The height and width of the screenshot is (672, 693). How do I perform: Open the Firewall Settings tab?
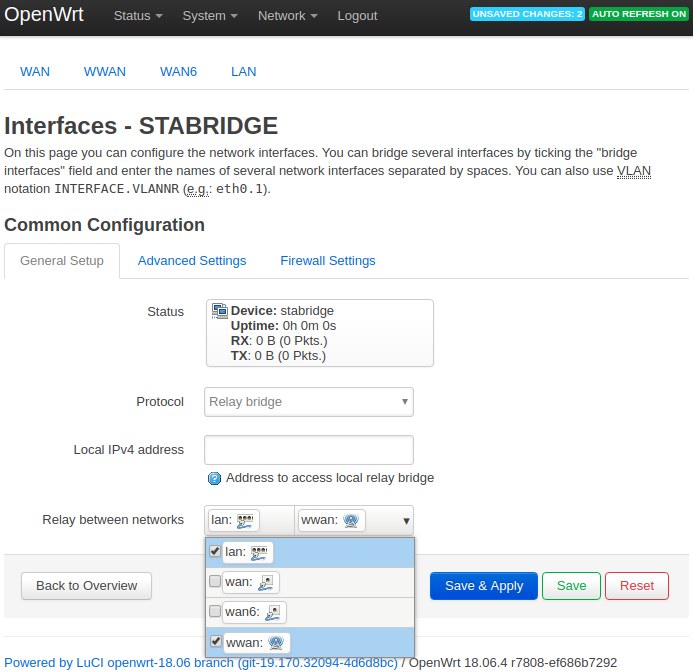pyautogui.click(x=328, y=261)
